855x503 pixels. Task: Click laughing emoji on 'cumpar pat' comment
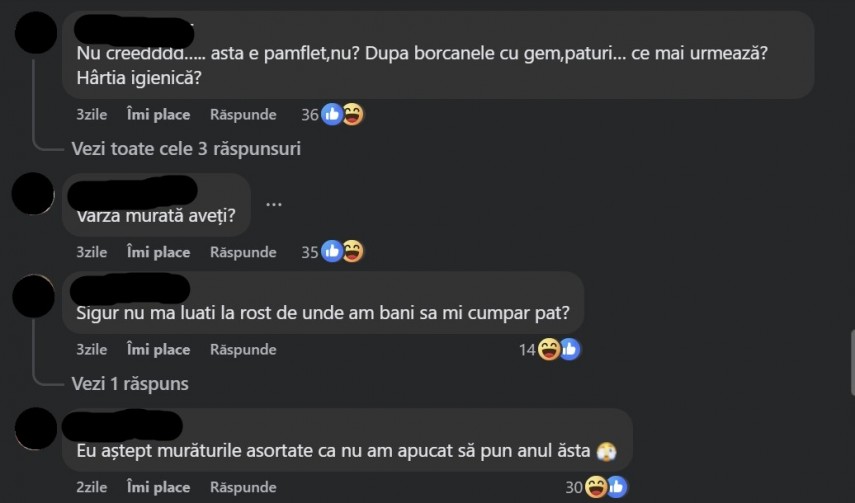point(549,349)
